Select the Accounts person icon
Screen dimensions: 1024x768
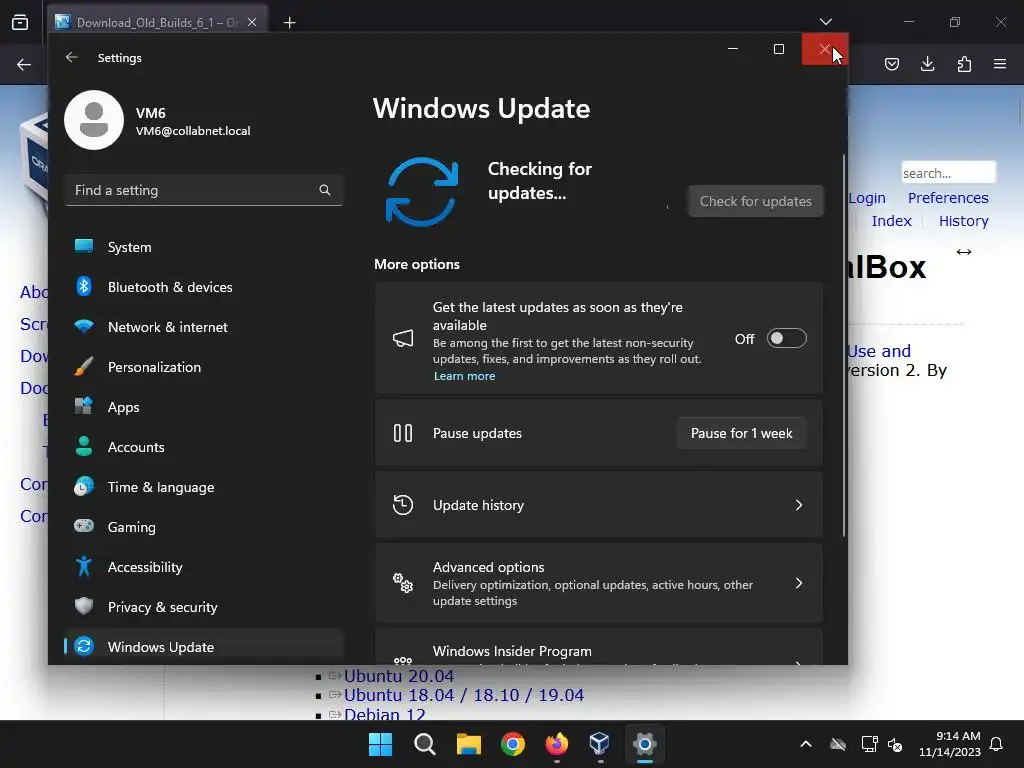pos(84,446)
